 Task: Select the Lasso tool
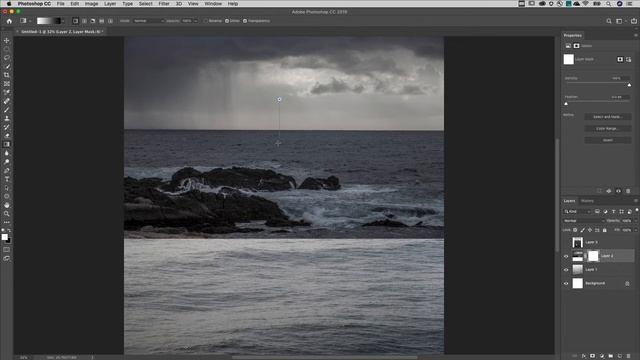[7, 58]
